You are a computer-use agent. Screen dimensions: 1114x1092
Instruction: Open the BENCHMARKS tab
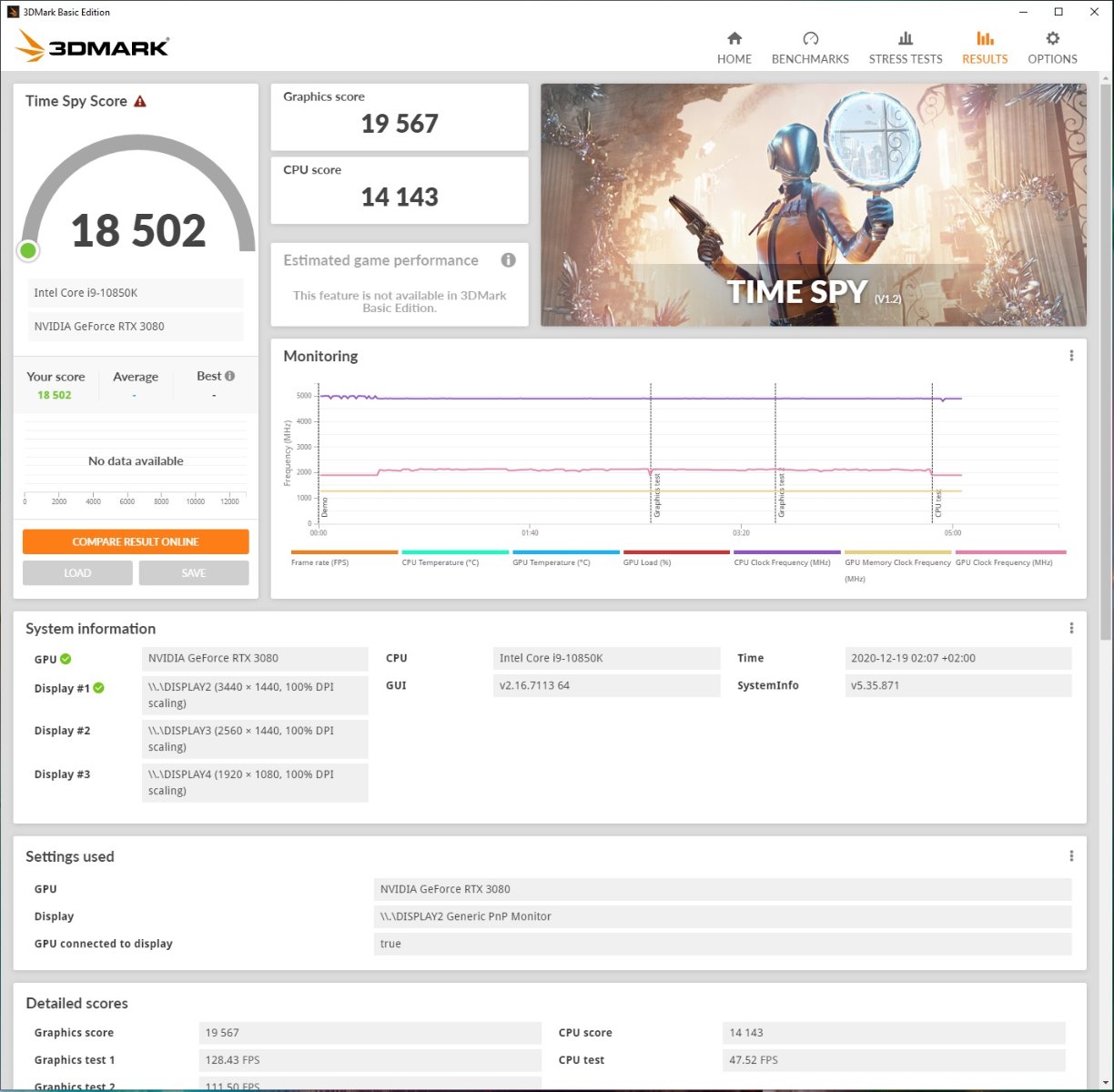(x=810, y=48)
